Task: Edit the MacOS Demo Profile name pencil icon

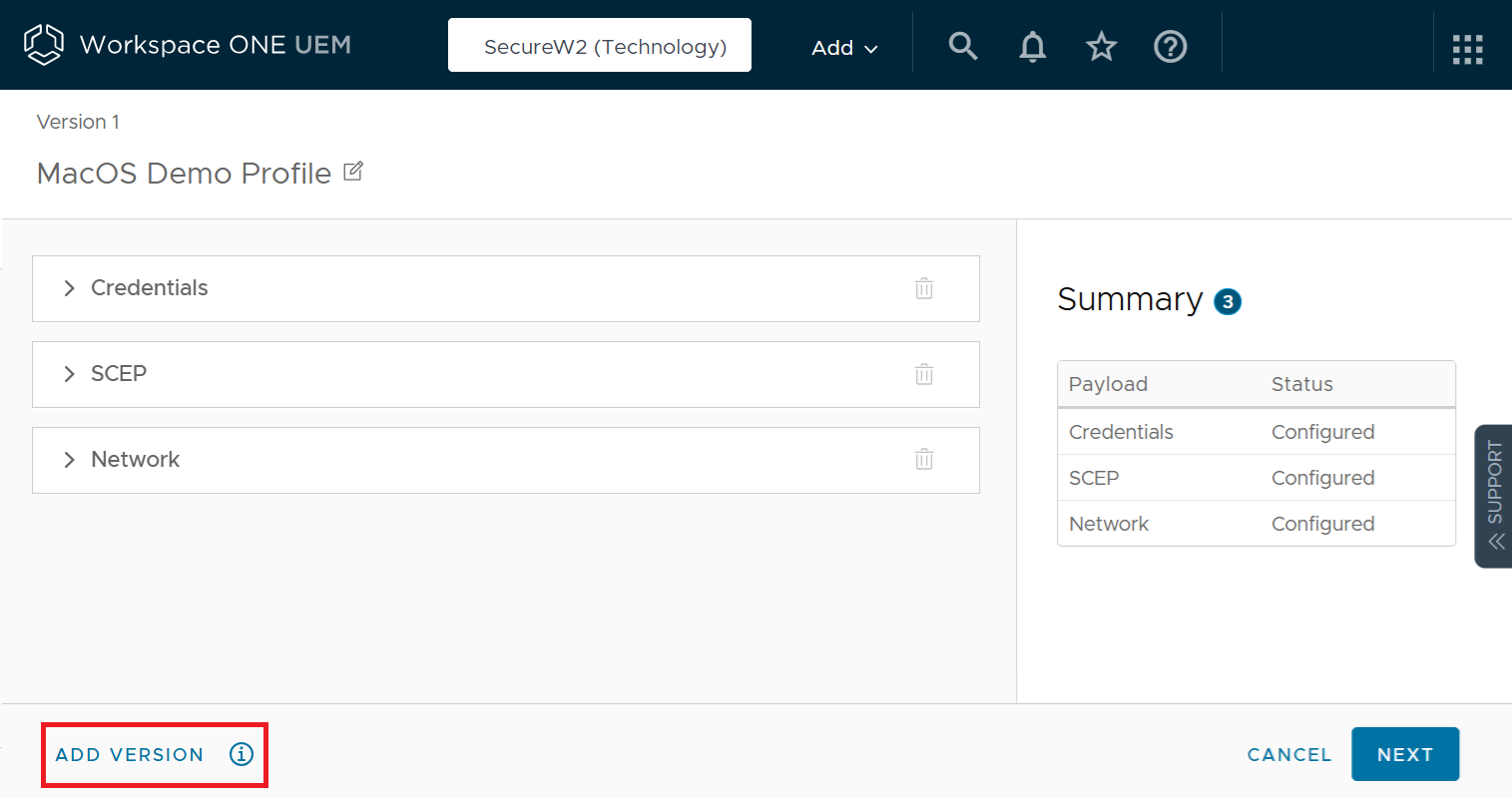Action: click(x=353, y=172)
